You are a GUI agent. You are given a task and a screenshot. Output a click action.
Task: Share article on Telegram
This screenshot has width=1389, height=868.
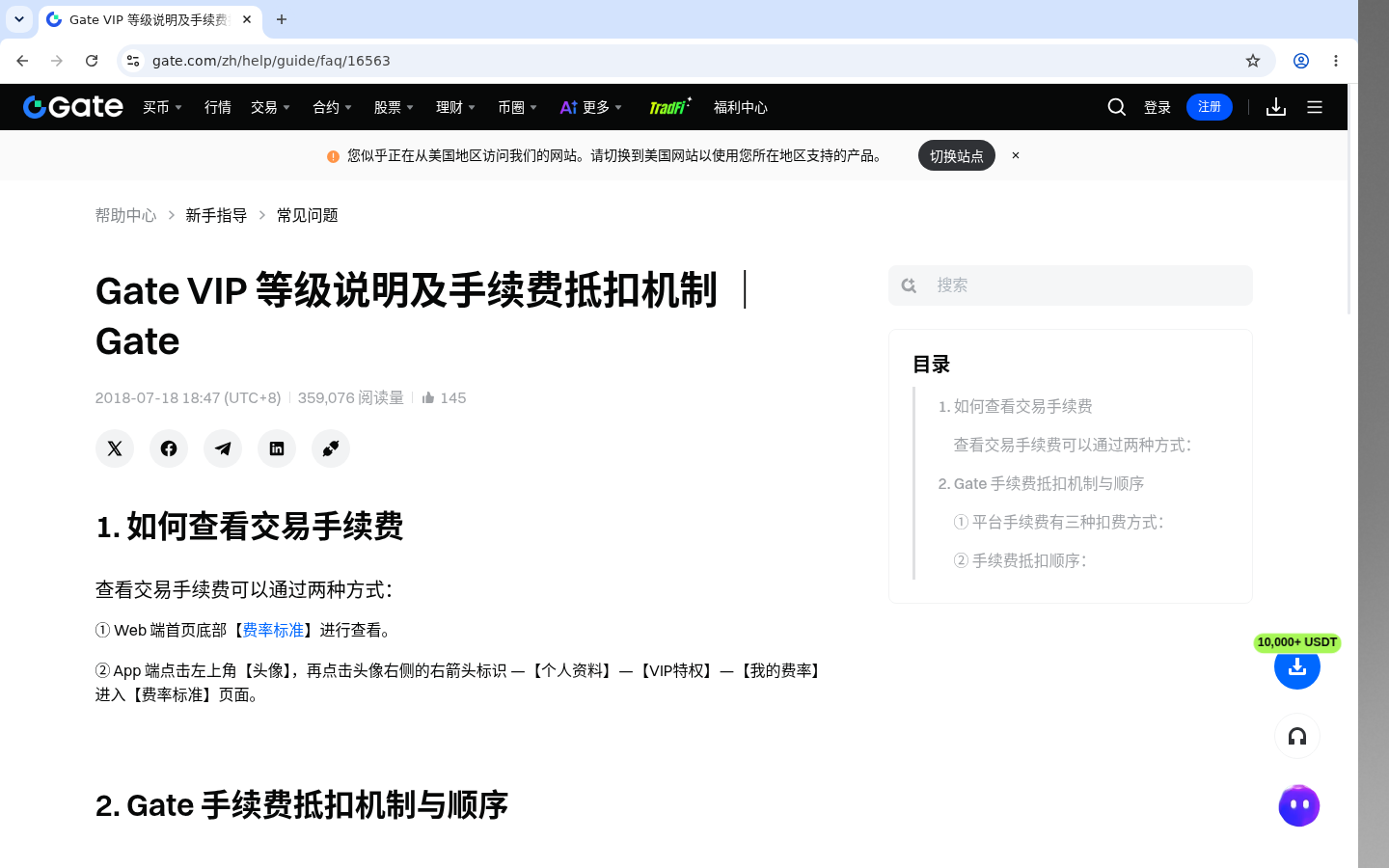coord(223,448)
